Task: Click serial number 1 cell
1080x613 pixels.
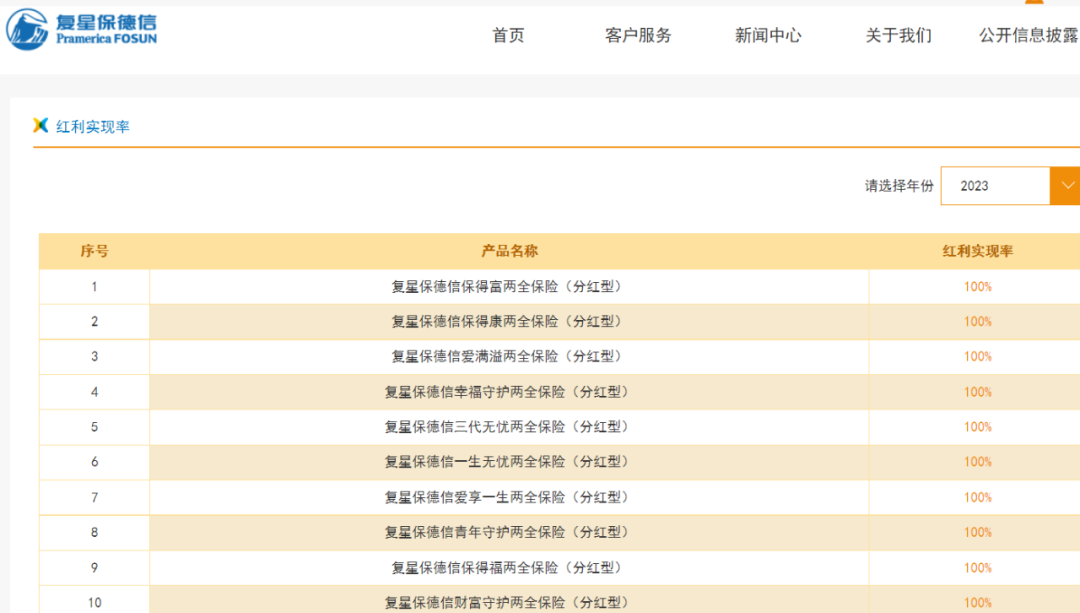Action: point(94,287)
